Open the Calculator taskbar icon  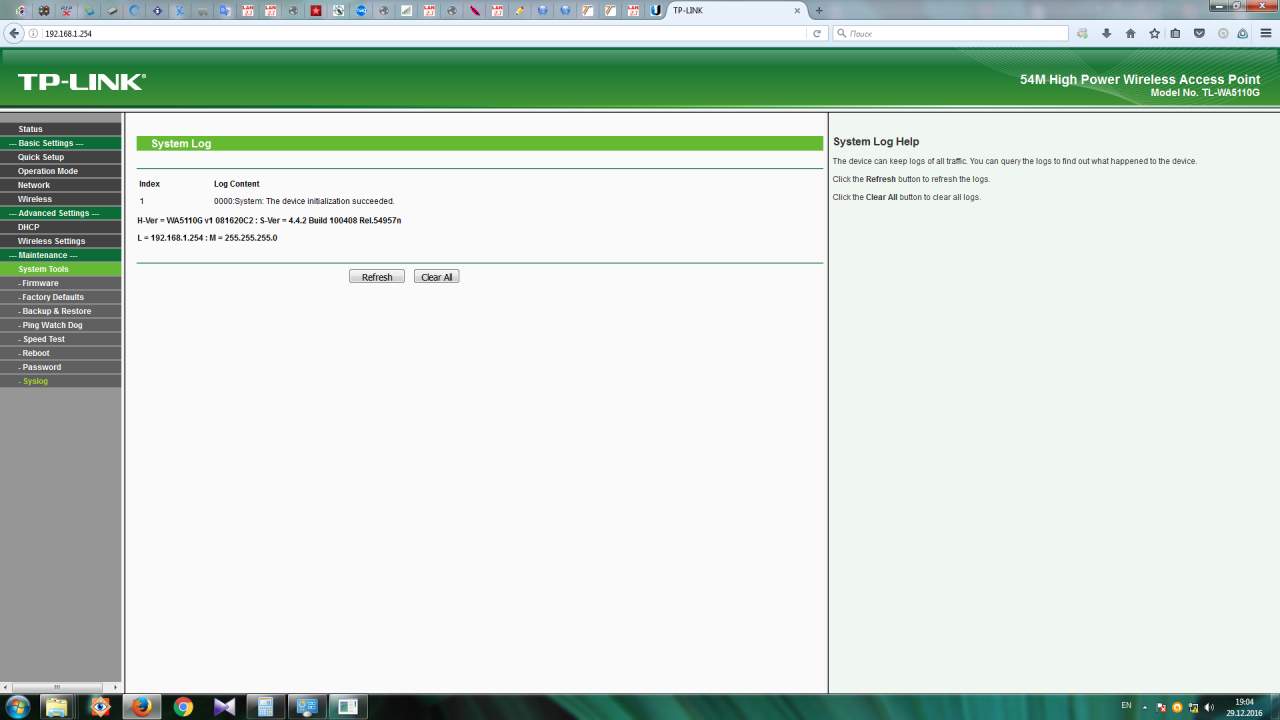tap(265, 707)
